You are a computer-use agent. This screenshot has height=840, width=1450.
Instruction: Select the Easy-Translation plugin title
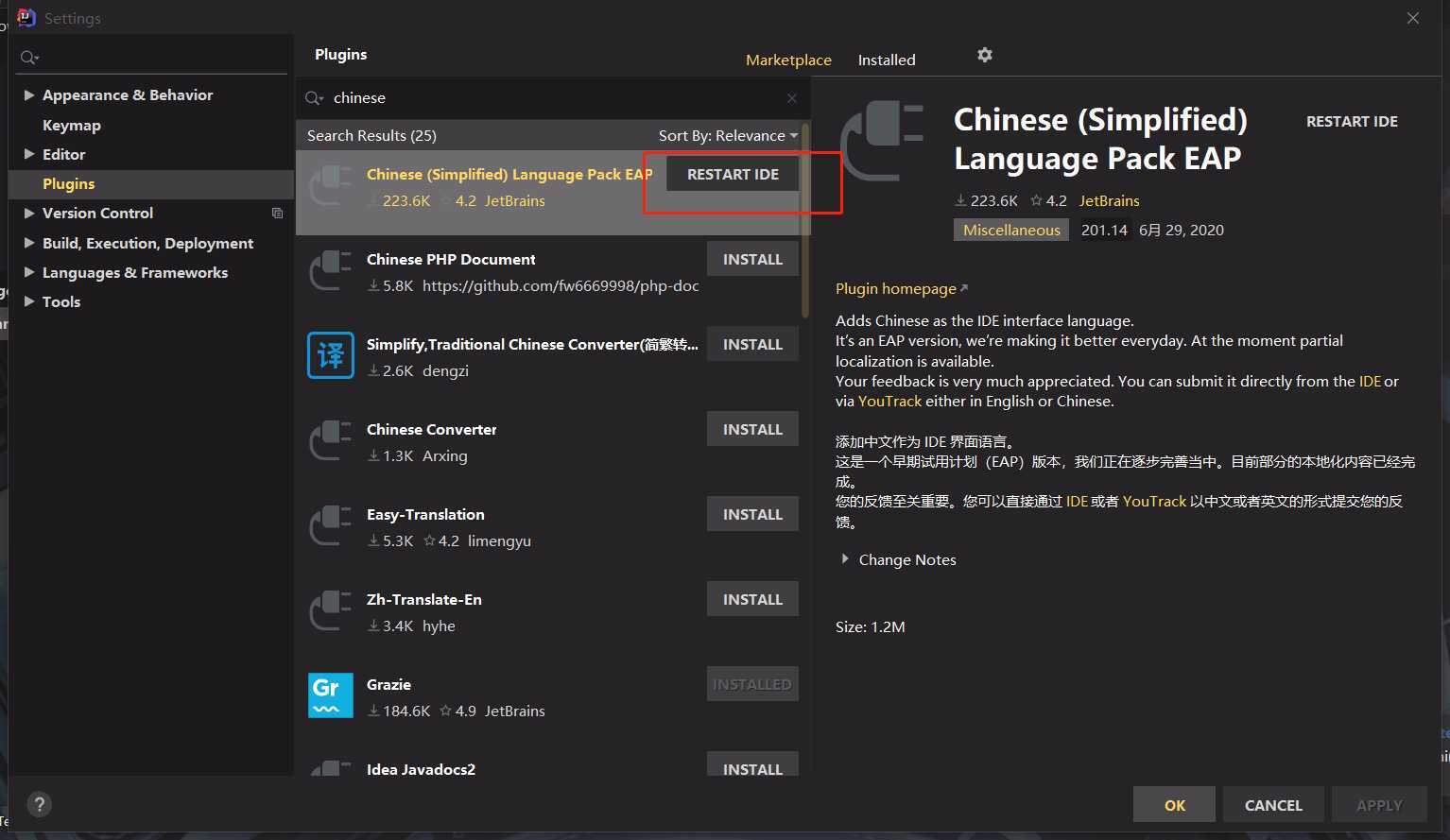425,514
